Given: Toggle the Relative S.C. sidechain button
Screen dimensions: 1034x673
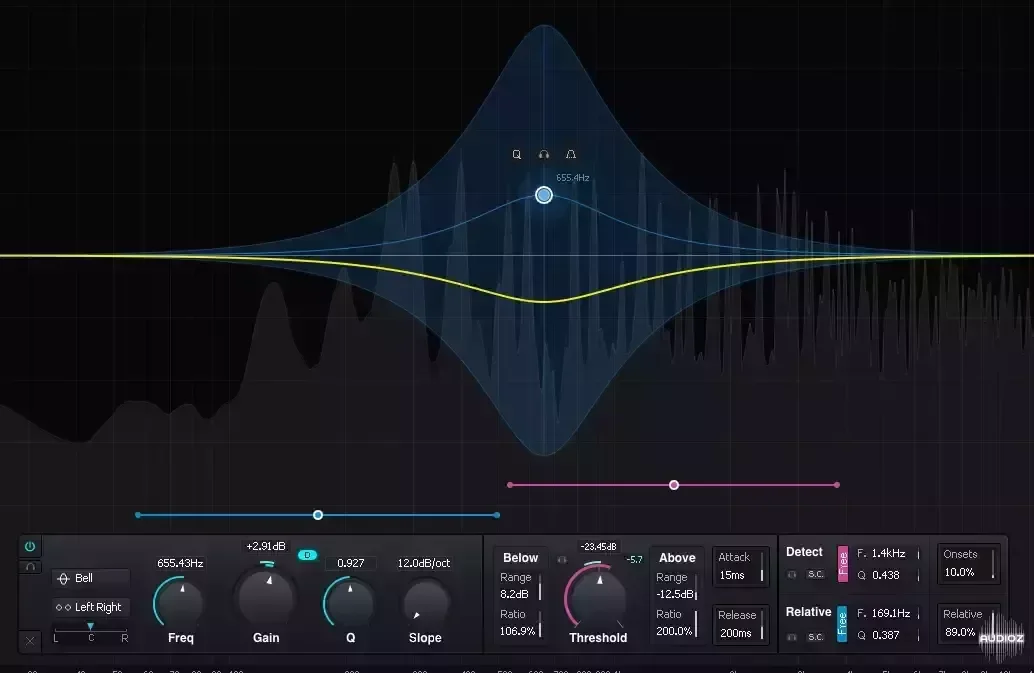Looking at the screenshot, I should pyautogui.click(x=816, y=637).
